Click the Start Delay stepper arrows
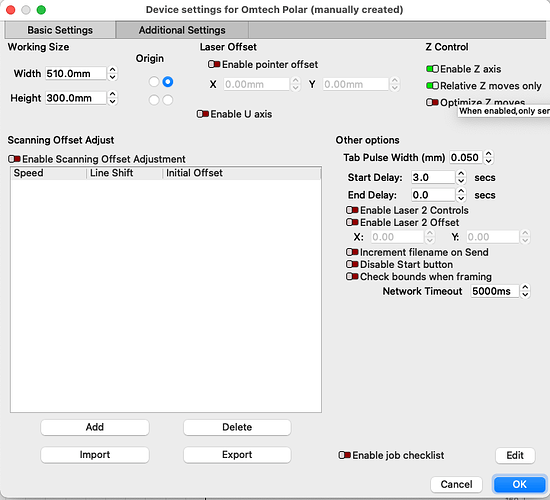Viewport: 550px width, 500px height. tap(461, 177)
